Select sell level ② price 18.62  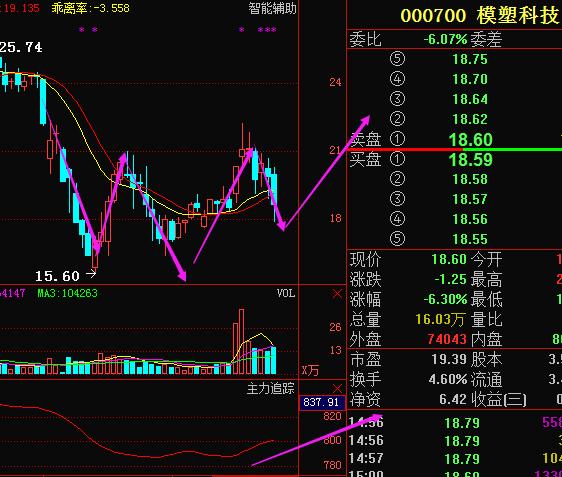click(x=470, y=119)
